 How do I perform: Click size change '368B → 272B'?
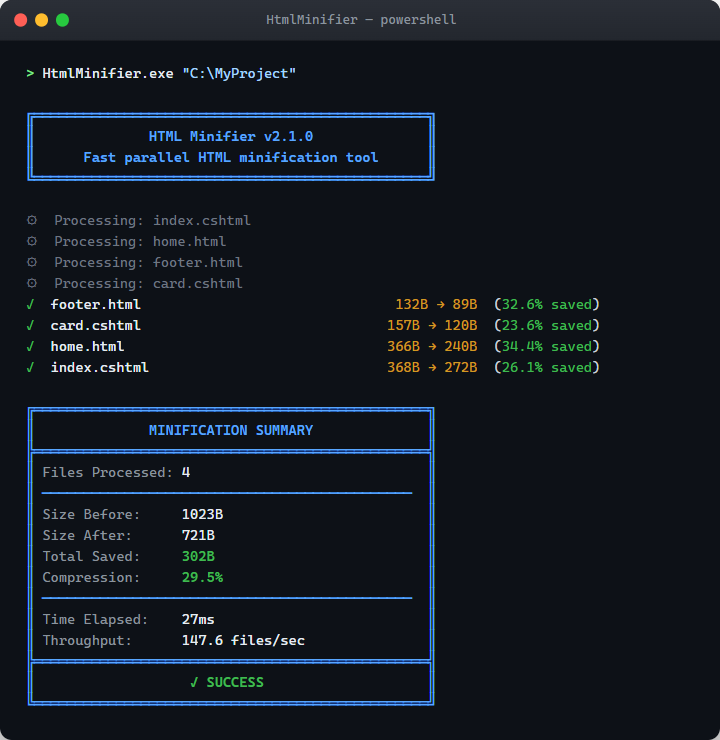click(x=432, y=368)
